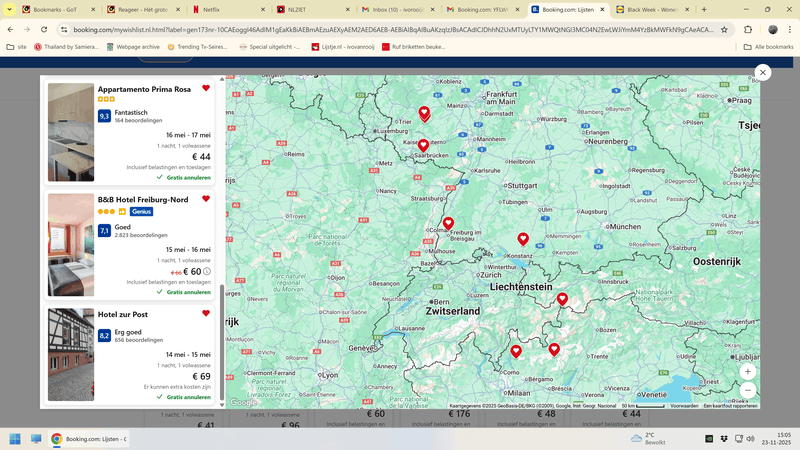Screen dimensions: 800x450
Task: Click the hotel list scrollbar up arrow
Action: [222, 79]
